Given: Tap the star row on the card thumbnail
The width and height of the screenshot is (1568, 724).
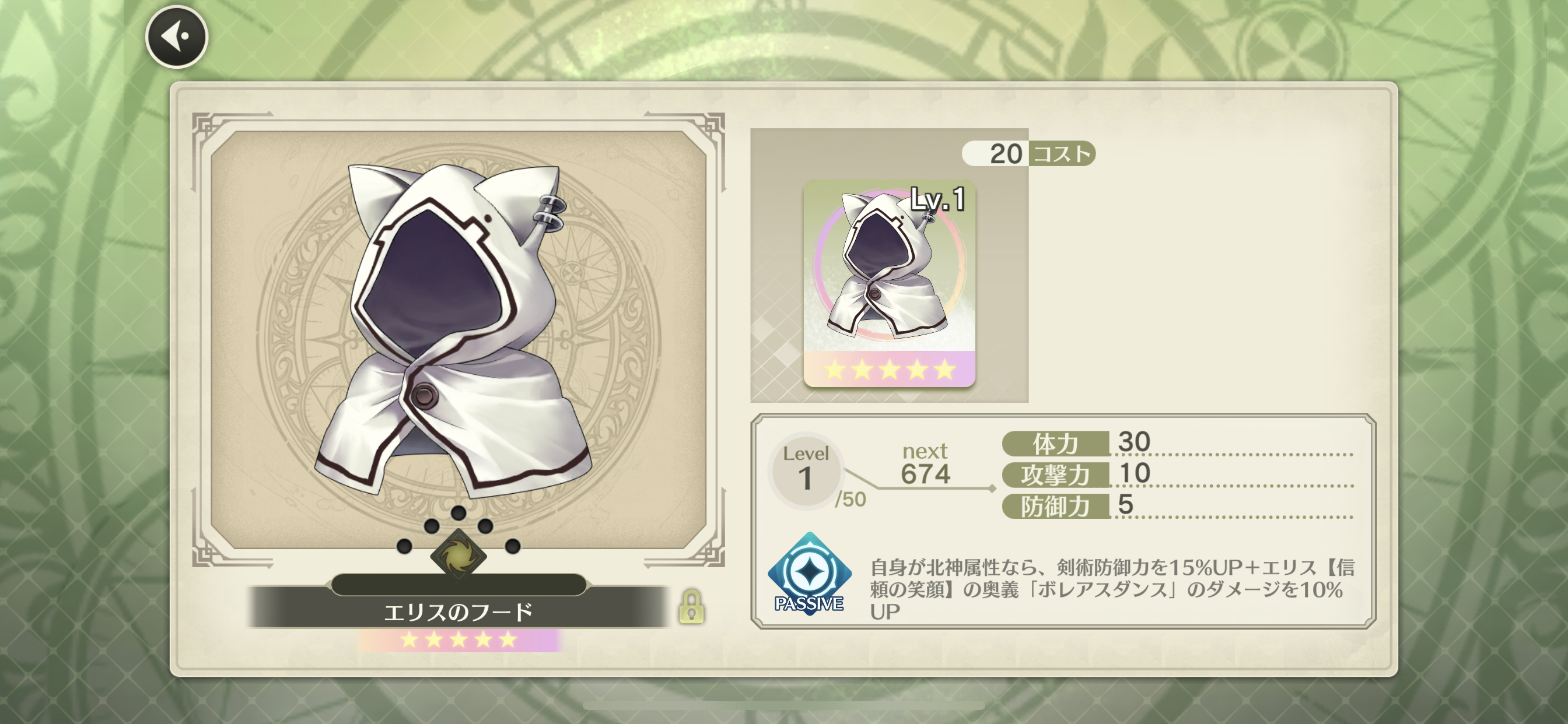Looking at the screenshot, I should (890, 370).
